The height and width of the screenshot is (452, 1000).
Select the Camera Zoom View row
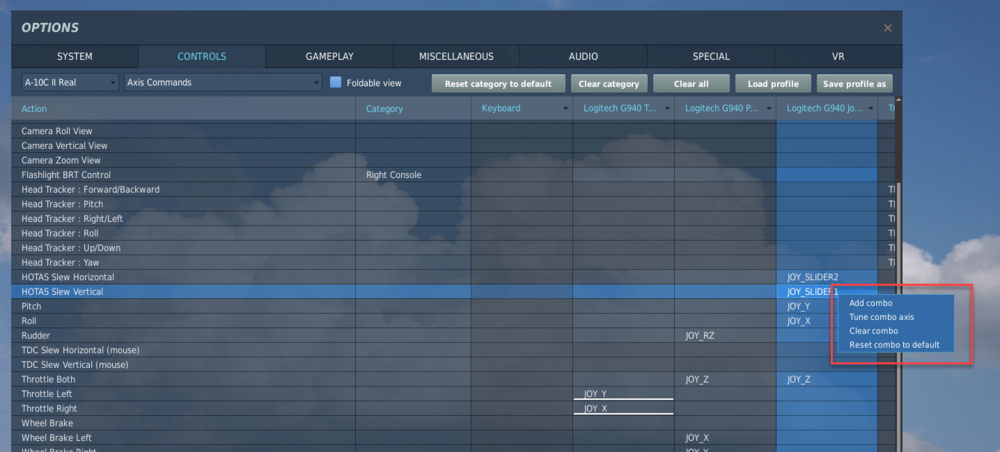(x=453, y=160)
